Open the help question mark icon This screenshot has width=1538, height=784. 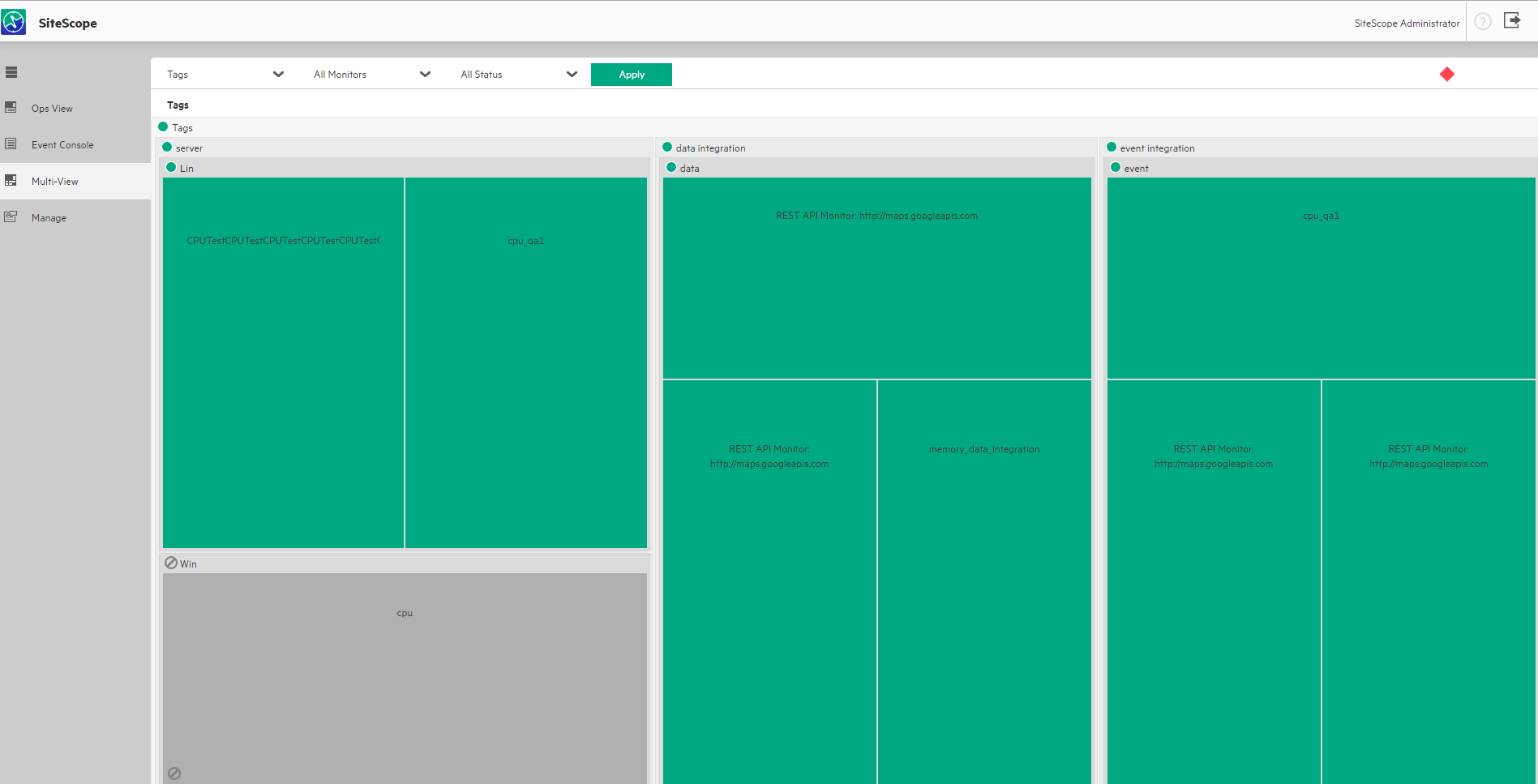[1483, 22]
